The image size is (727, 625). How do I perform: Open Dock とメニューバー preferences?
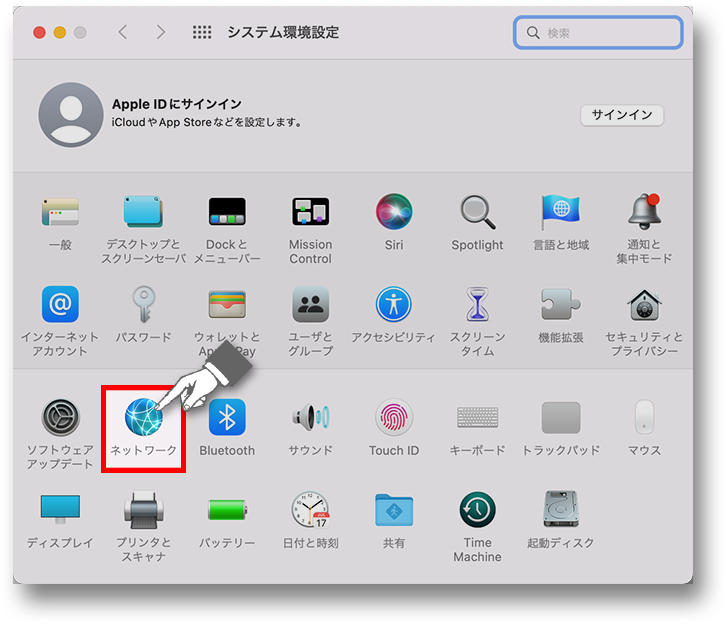[227, 212]
